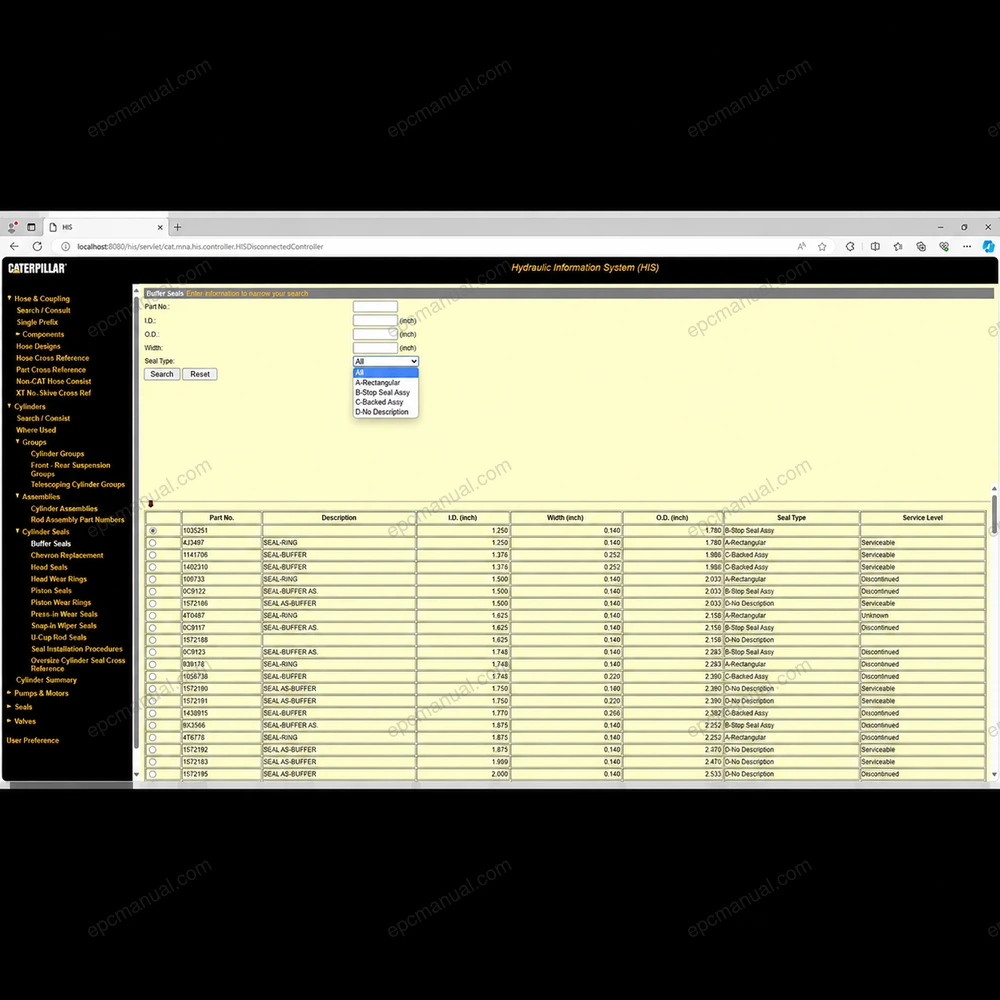Select radio button for part 4T0487
The height and width of the screenshot is (1000, 1000).
tap(152, 616)
